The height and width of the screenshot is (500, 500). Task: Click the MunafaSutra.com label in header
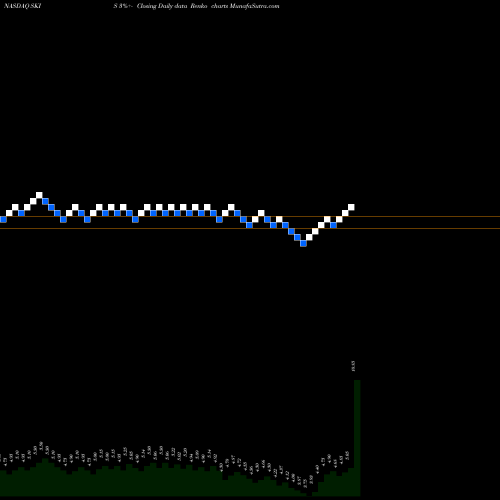pos(255,6)
